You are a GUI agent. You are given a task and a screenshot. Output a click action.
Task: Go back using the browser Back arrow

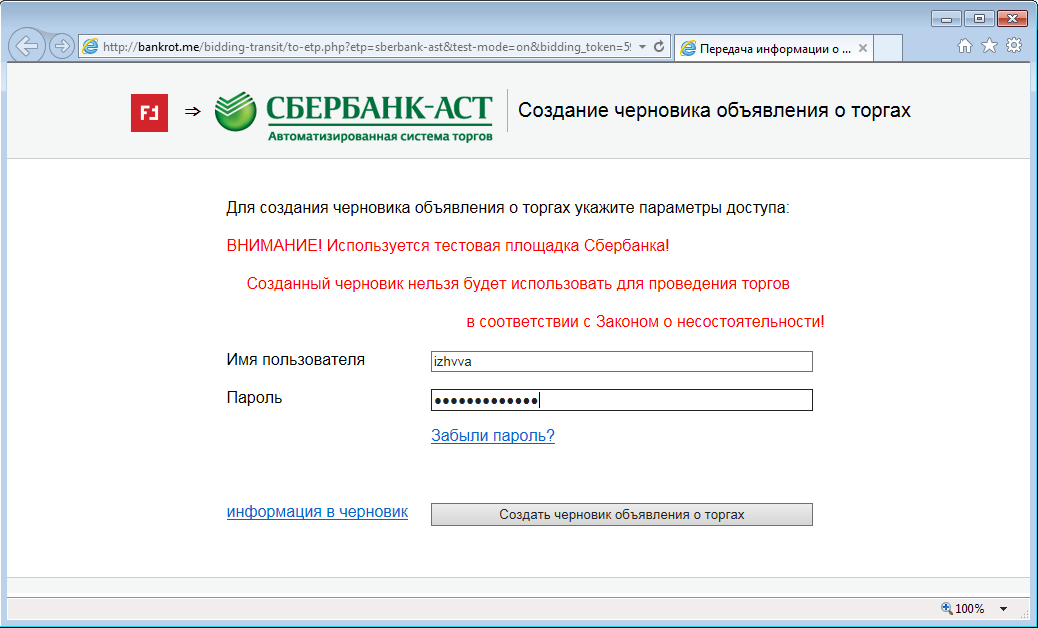(26, 46)
